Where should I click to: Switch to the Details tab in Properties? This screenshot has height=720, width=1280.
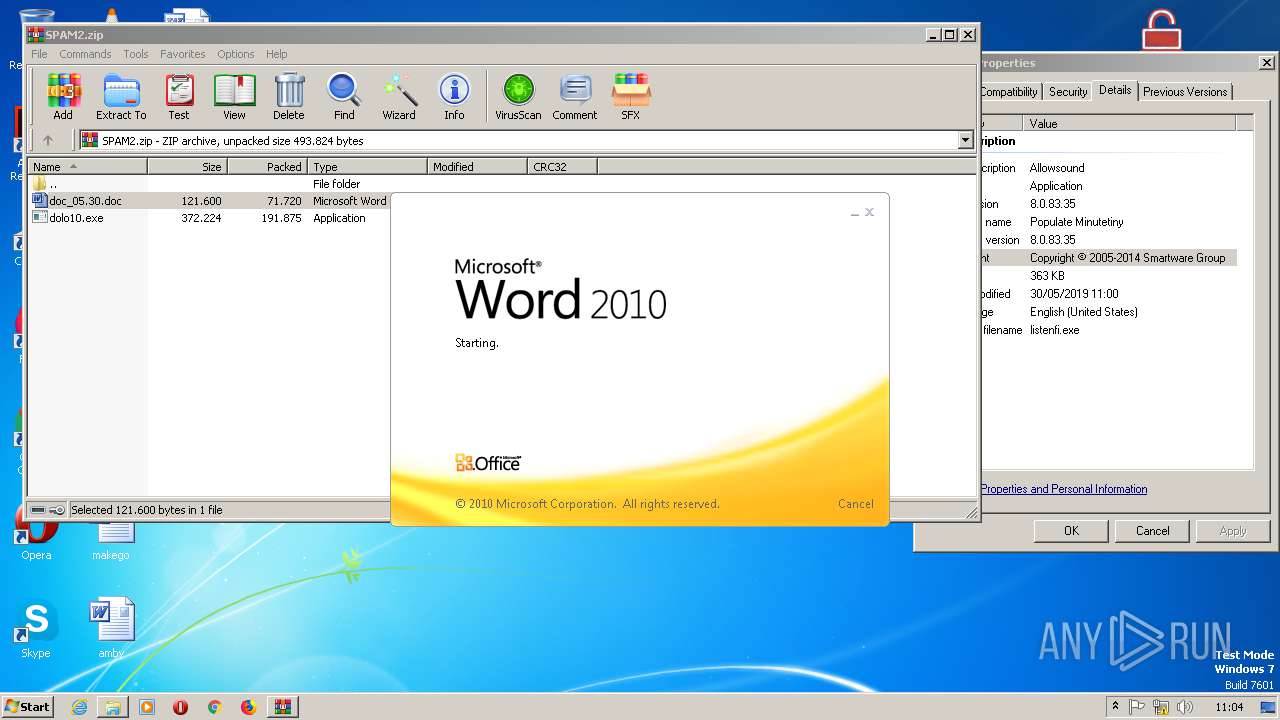coord(1115,90)
